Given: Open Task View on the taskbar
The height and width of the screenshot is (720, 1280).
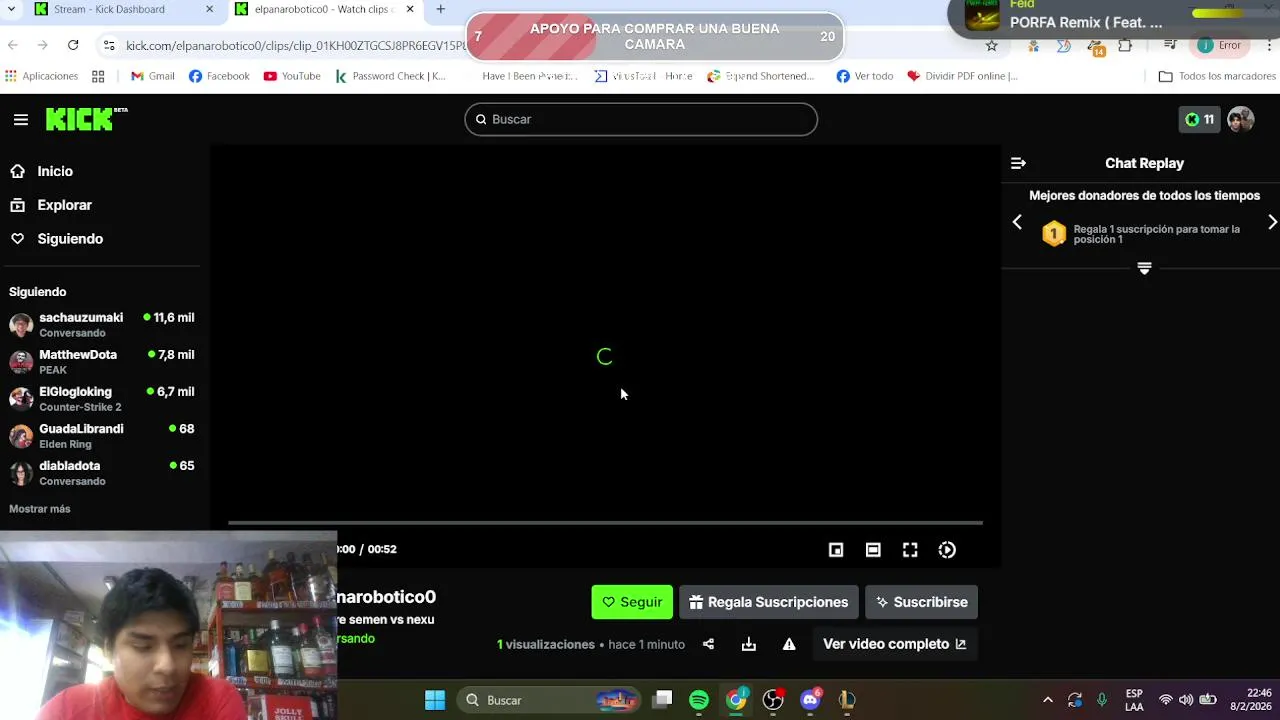Looking at the screenshot, I should [662, 700].
